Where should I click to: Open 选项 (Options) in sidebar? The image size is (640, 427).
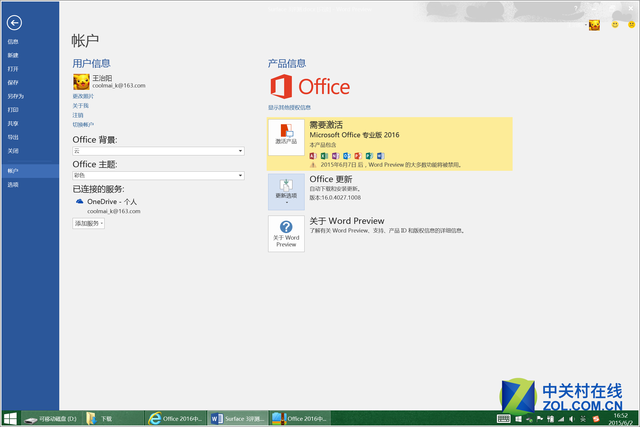13,185
